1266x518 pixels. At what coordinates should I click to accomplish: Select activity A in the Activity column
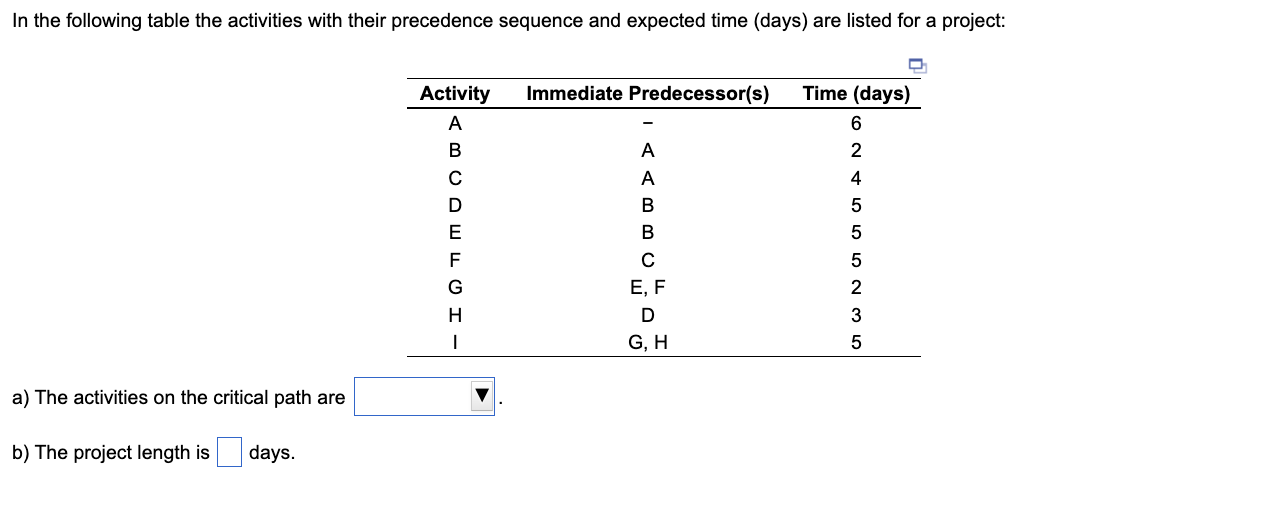click(455, 124)
